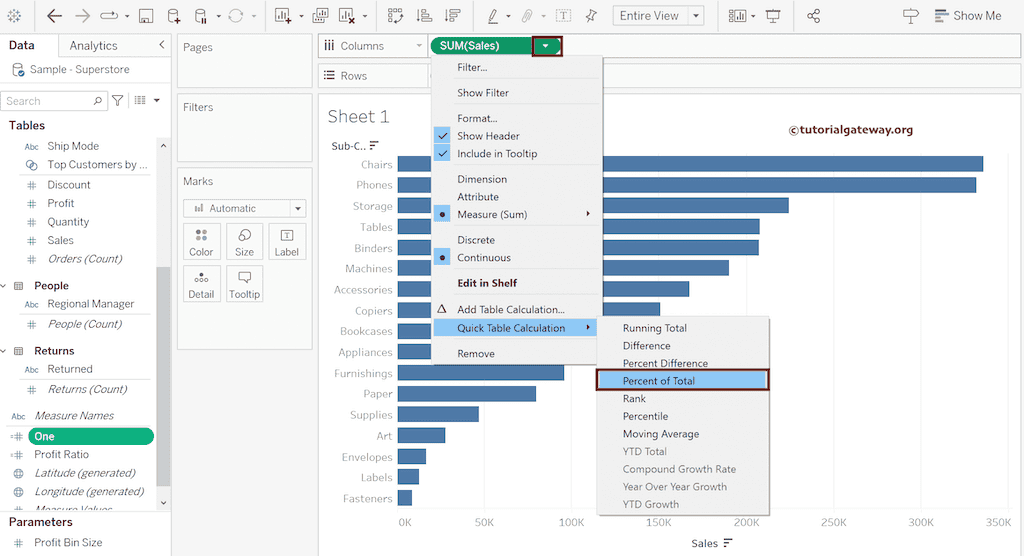Click the Share icon in toolbar
Viewport: 1024px width, 556px height.
(813, 16)
